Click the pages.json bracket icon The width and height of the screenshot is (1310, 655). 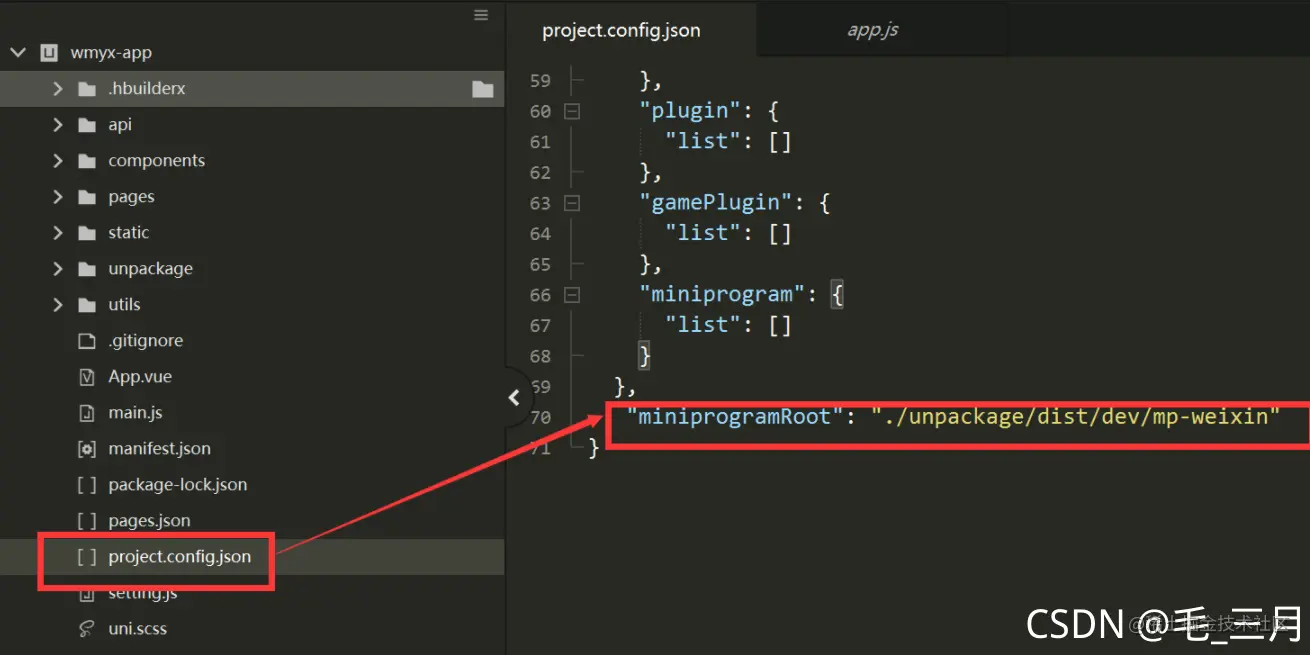pyautogui.click(x=86, y=521)
